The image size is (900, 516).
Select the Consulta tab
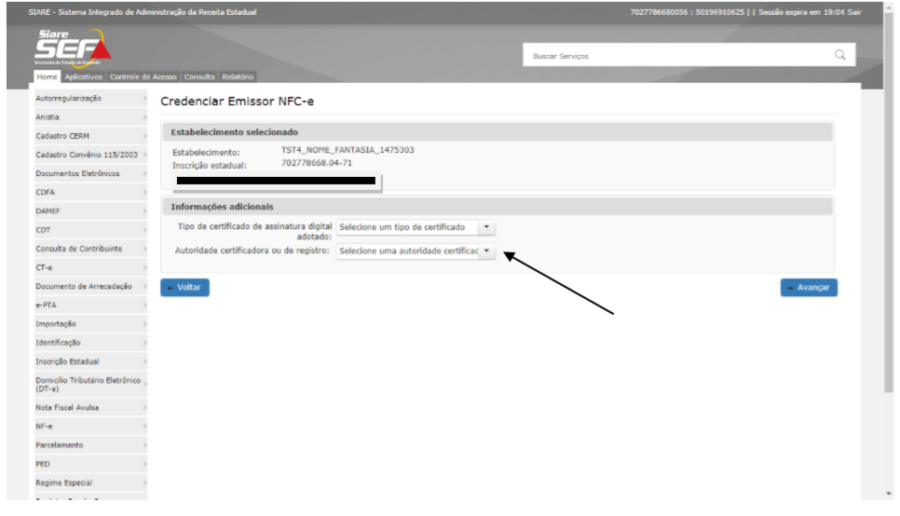click(200, 77)
